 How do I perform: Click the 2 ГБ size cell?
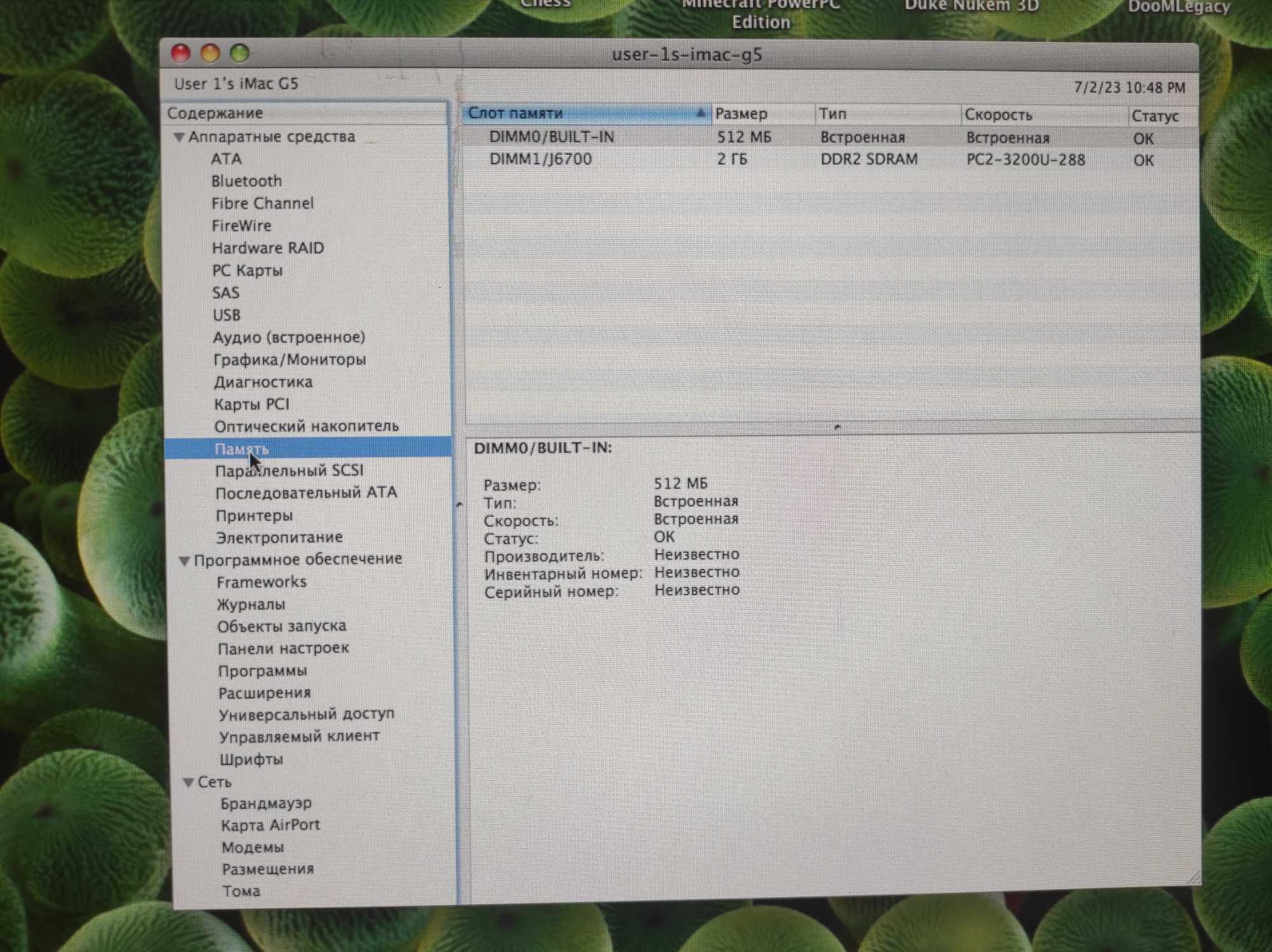(x=732, y=159)
